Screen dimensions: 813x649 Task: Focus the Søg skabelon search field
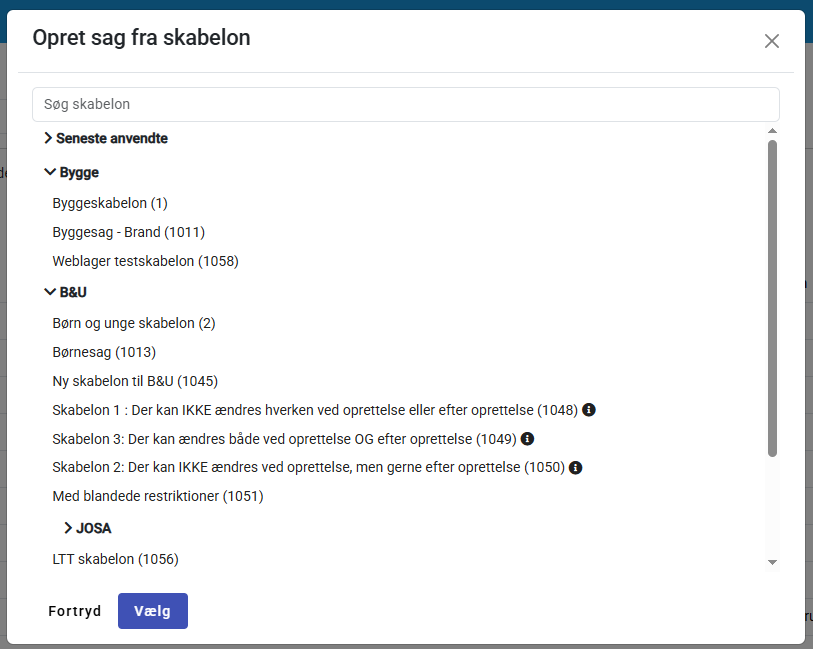click(x=405, y=104)
